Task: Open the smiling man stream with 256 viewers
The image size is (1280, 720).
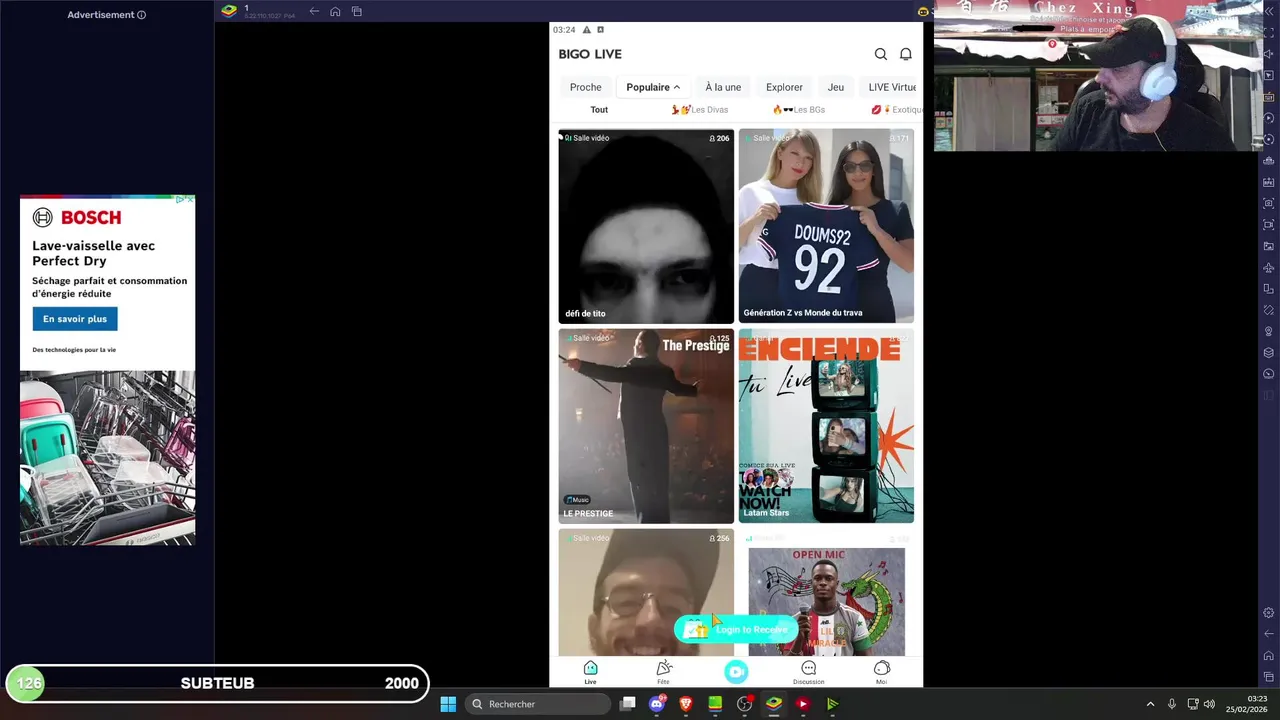Action: (x=646, y=592)
